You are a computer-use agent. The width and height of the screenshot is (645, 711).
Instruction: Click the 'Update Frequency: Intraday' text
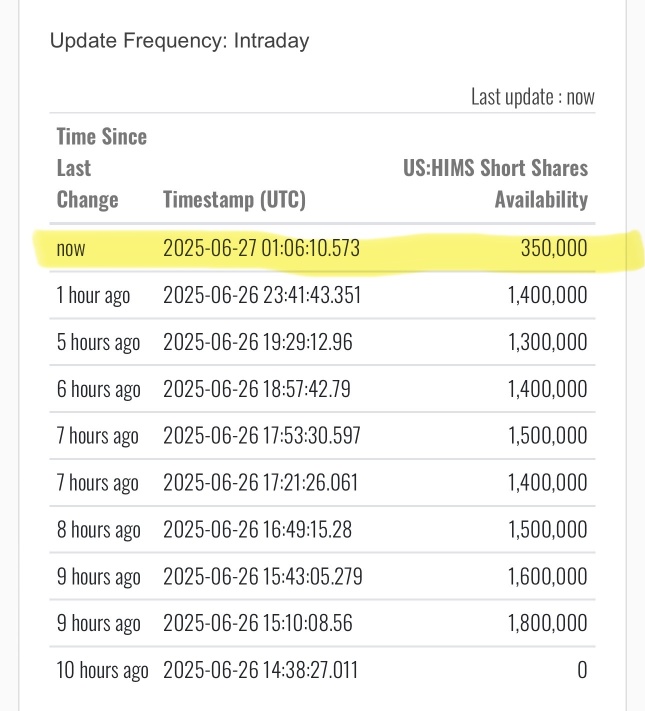pyautogui.click(x=179, y=41)
